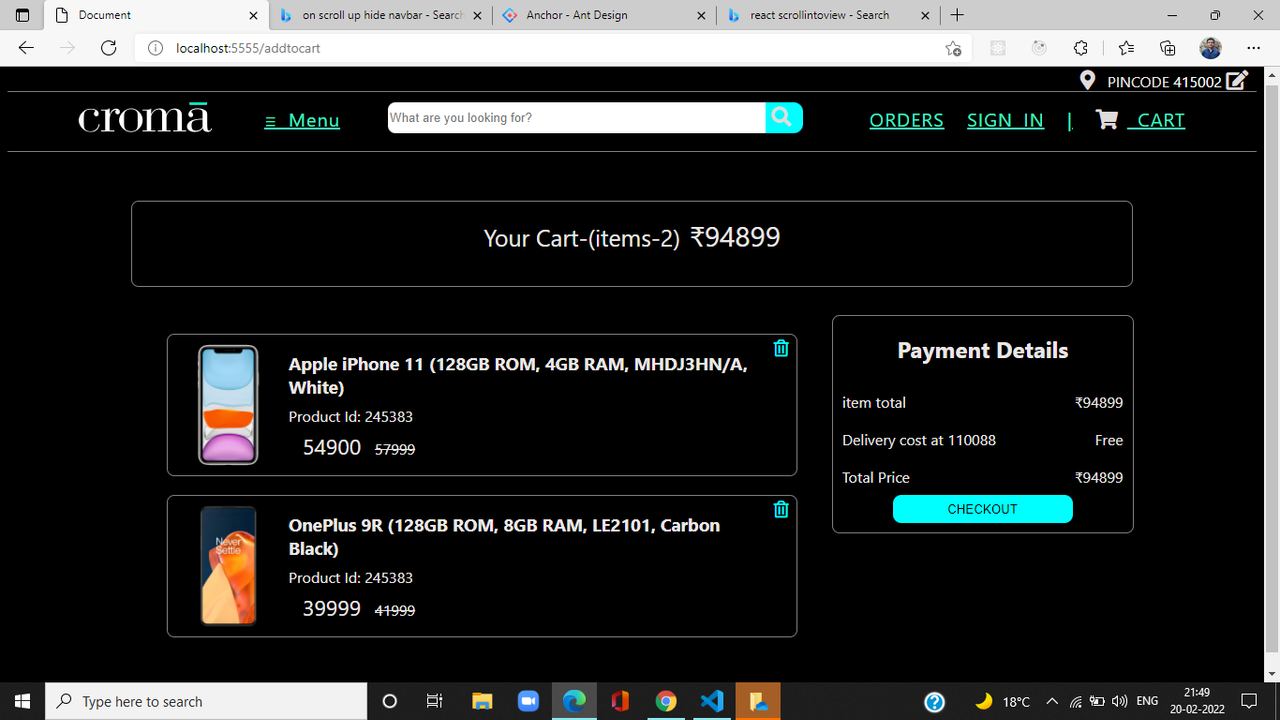1280x720 pixels.
Task: Click the PINCODE 415002 text
Action: click(x=1164, y=82)
